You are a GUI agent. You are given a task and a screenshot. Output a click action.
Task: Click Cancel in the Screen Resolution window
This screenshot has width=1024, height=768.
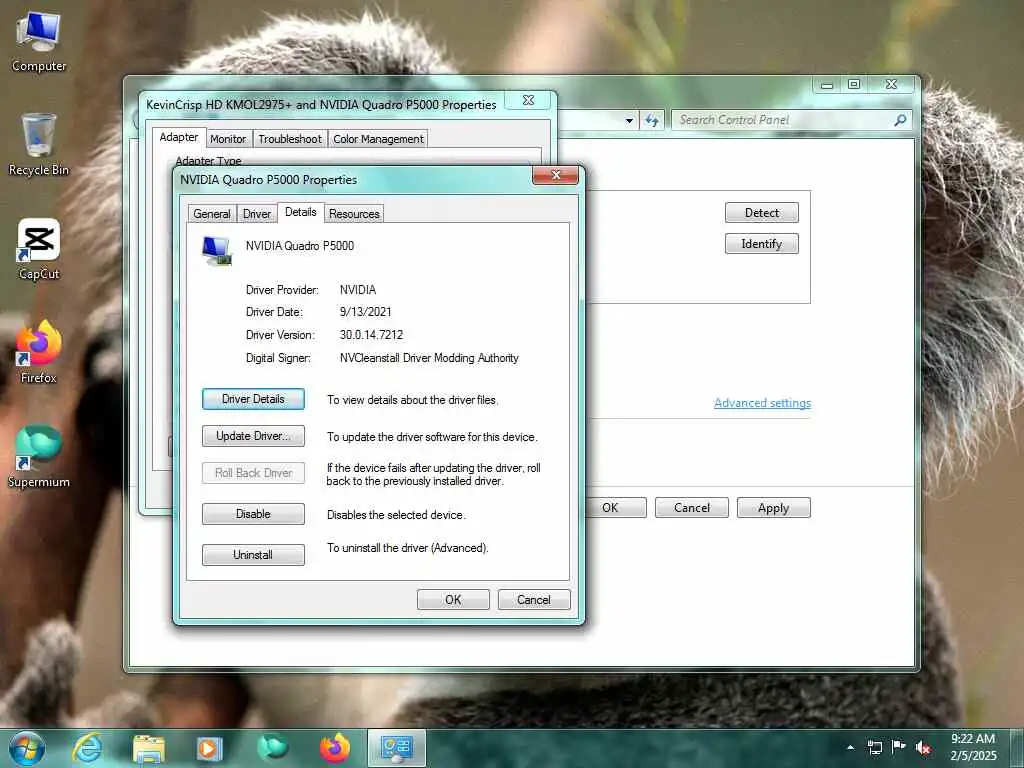[692, 507]
